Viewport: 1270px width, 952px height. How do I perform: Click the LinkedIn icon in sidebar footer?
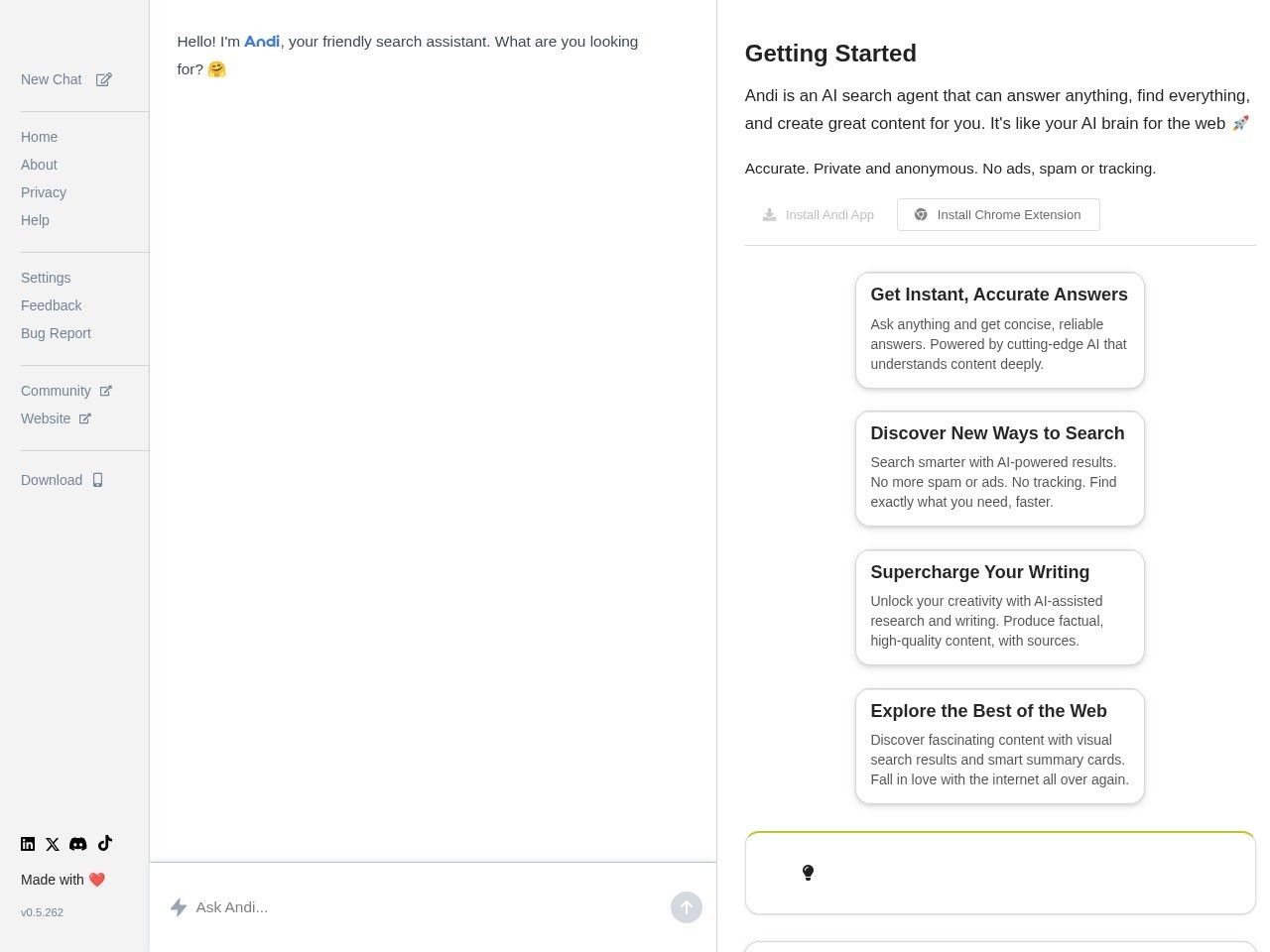coord(28,844)
